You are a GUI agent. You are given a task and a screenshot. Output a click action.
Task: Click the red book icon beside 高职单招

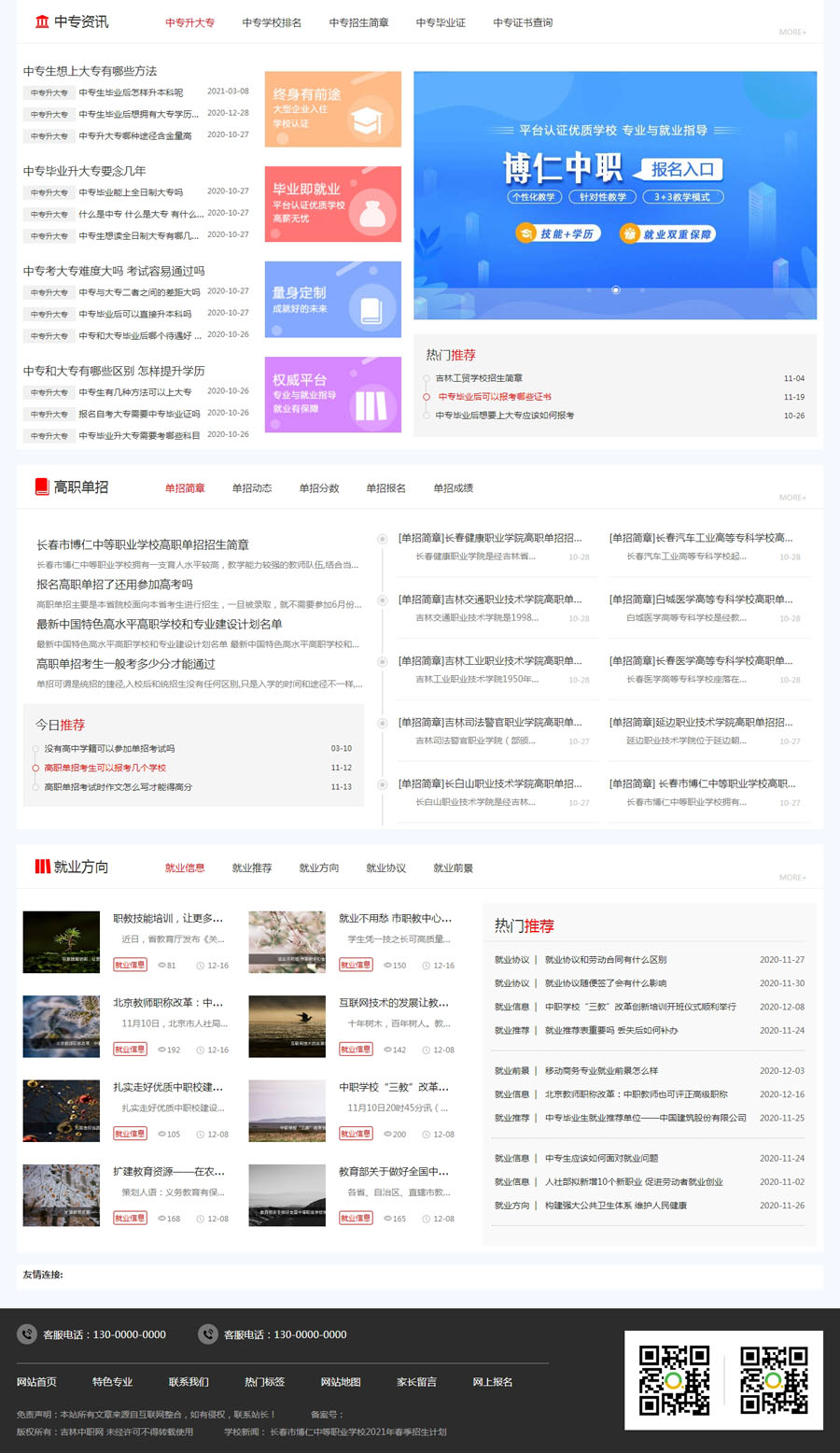pos(42,487)
